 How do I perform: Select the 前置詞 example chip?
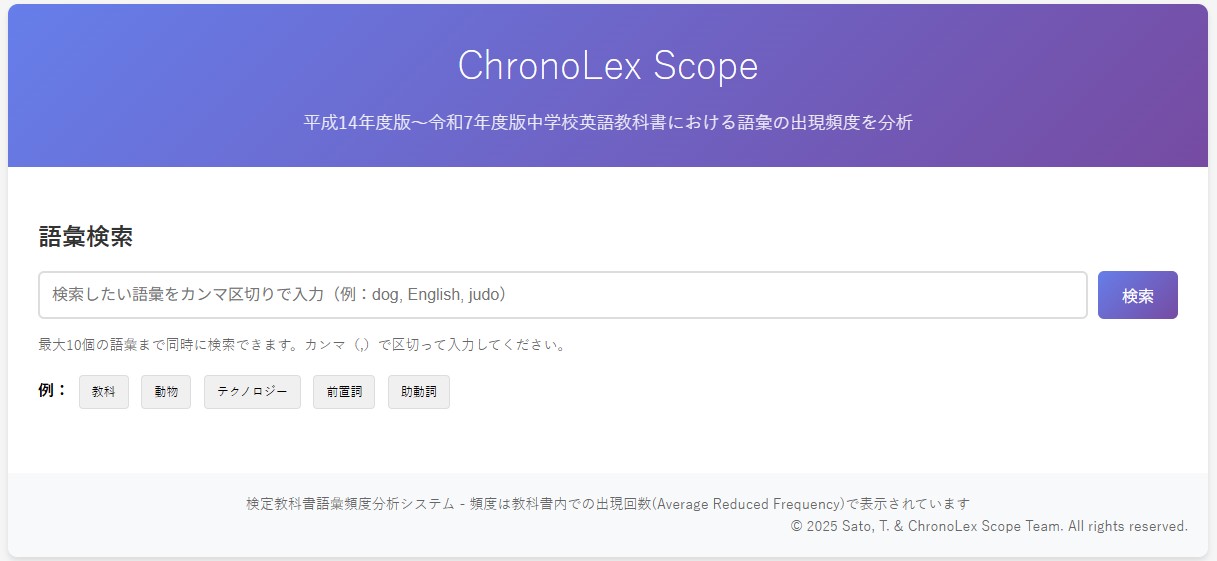(344, 392)
